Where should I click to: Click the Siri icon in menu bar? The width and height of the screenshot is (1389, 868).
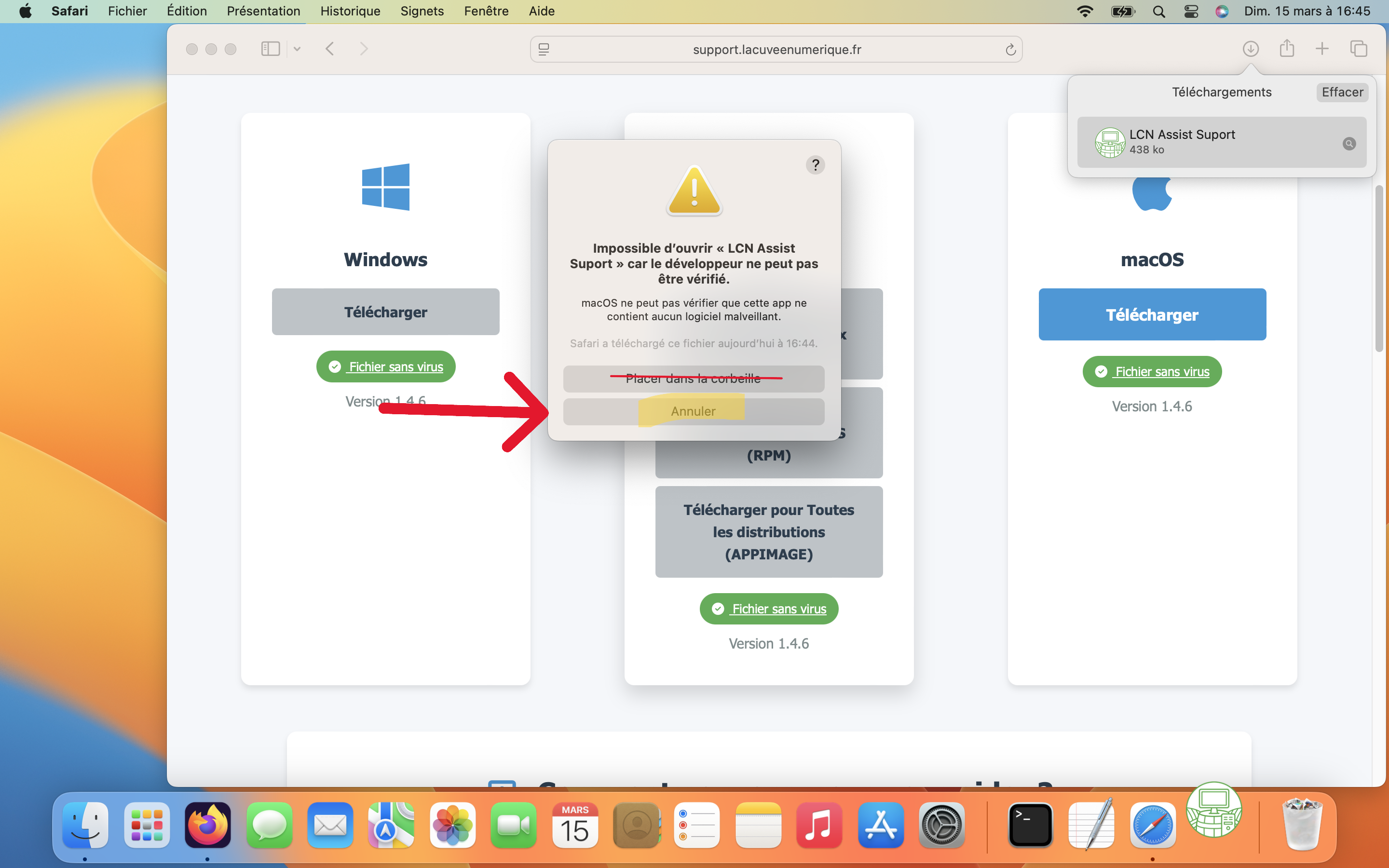click(x=1222, y=11)
